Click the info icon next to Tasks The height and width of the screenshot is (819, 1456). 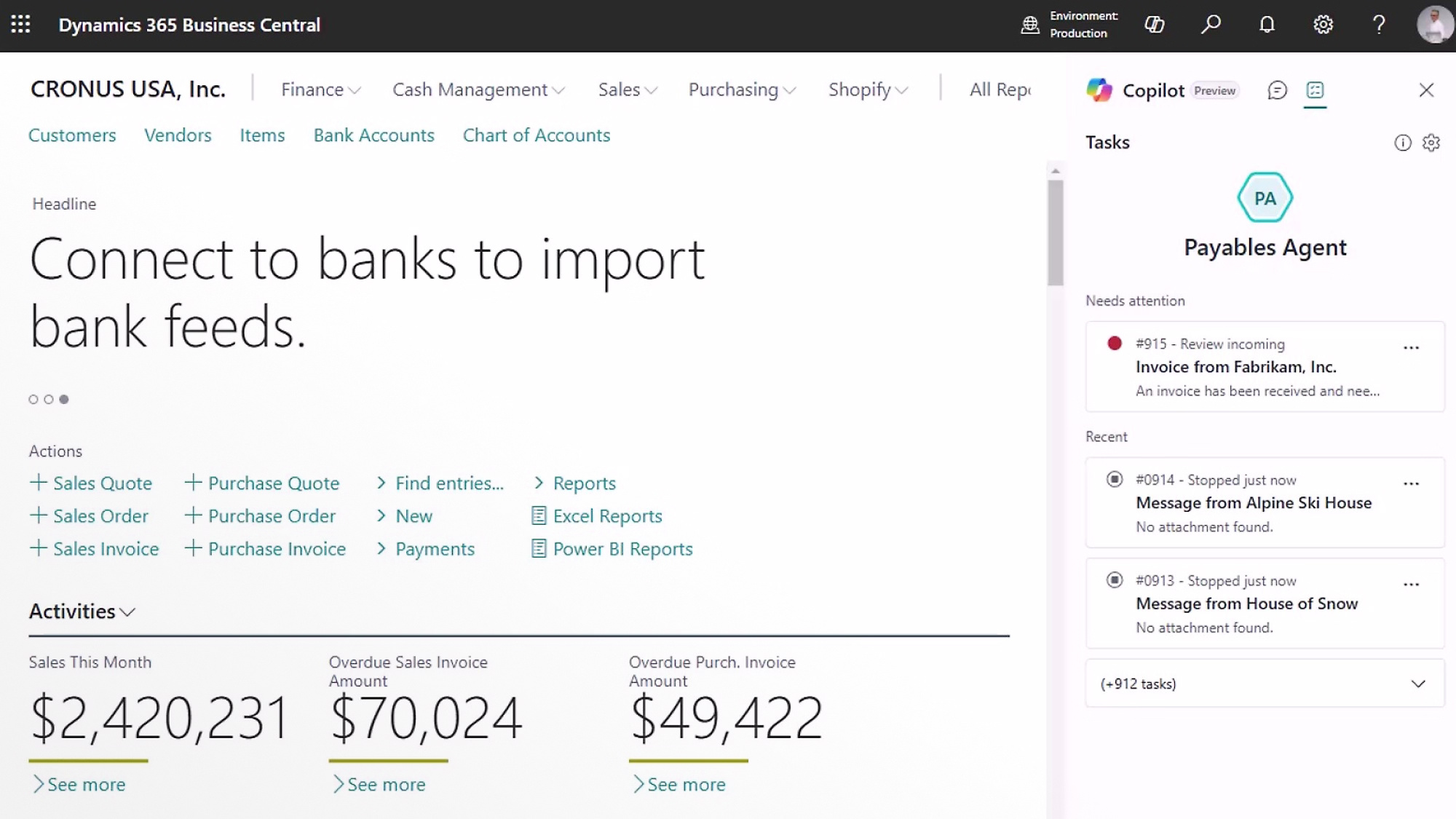point(1404,143)
